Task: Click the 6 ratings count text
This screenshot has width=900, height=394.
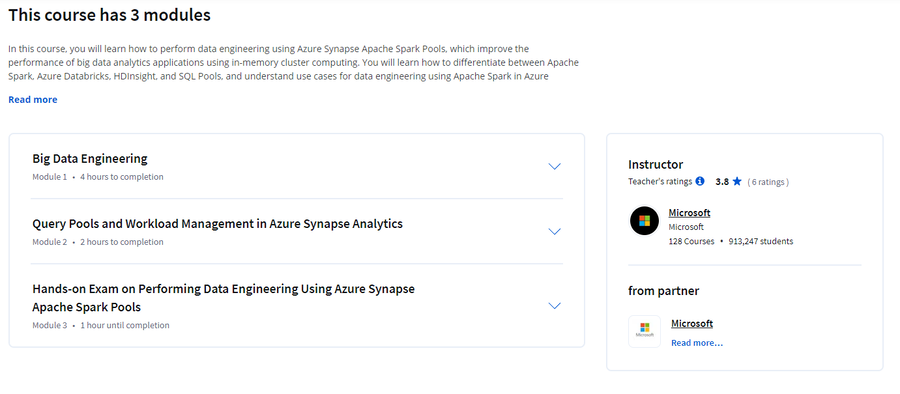Action: tap(768, 181)
